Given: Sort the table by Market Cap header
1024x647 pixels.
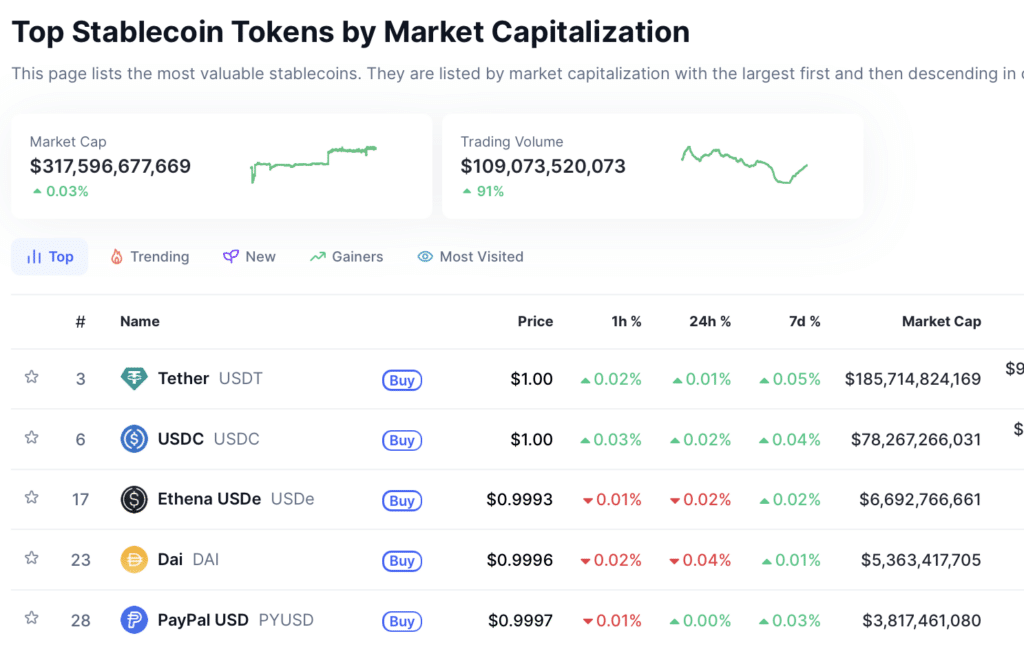Looking at the screenshot, I should click(x=941, y=321).
